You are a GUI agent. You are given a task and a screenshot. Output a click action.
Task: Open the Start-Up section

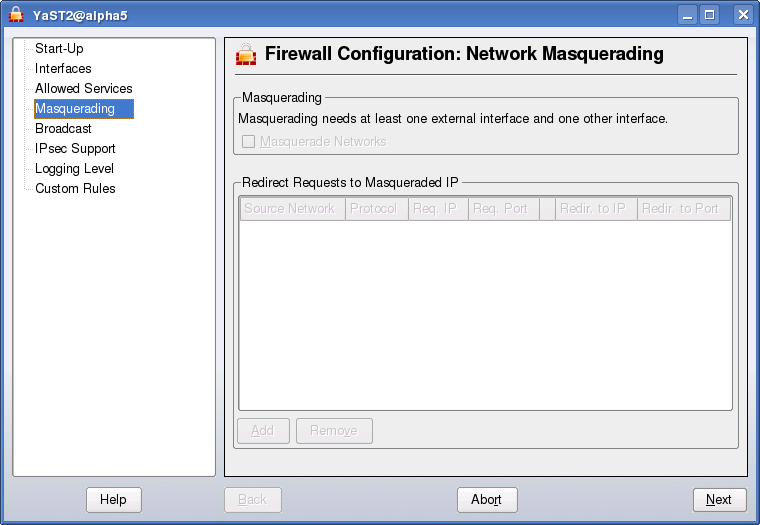click(x=59, y=48)
